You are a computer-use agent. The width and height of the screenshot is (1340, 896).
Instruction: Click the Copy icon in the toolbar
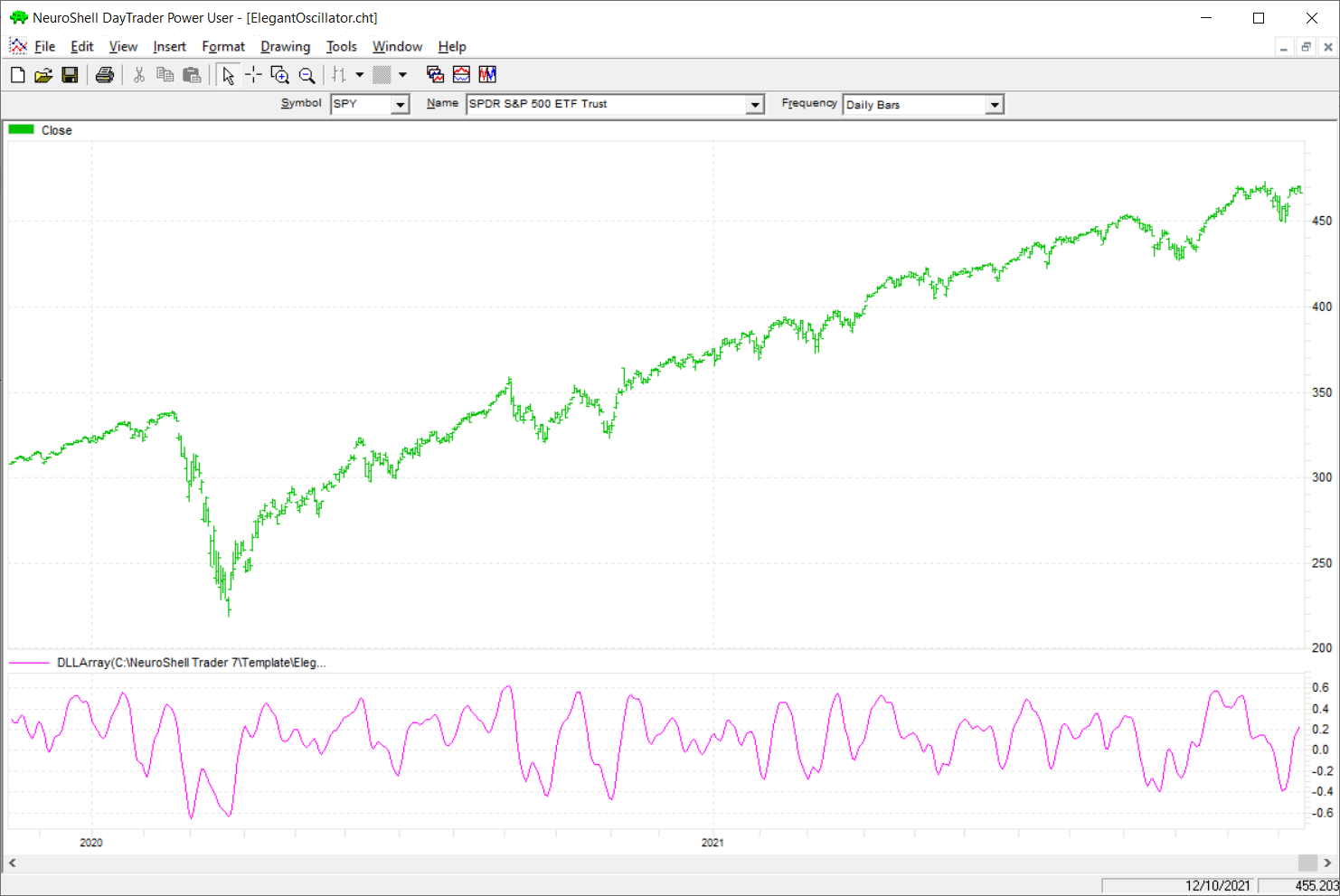(x=165, y=75)
